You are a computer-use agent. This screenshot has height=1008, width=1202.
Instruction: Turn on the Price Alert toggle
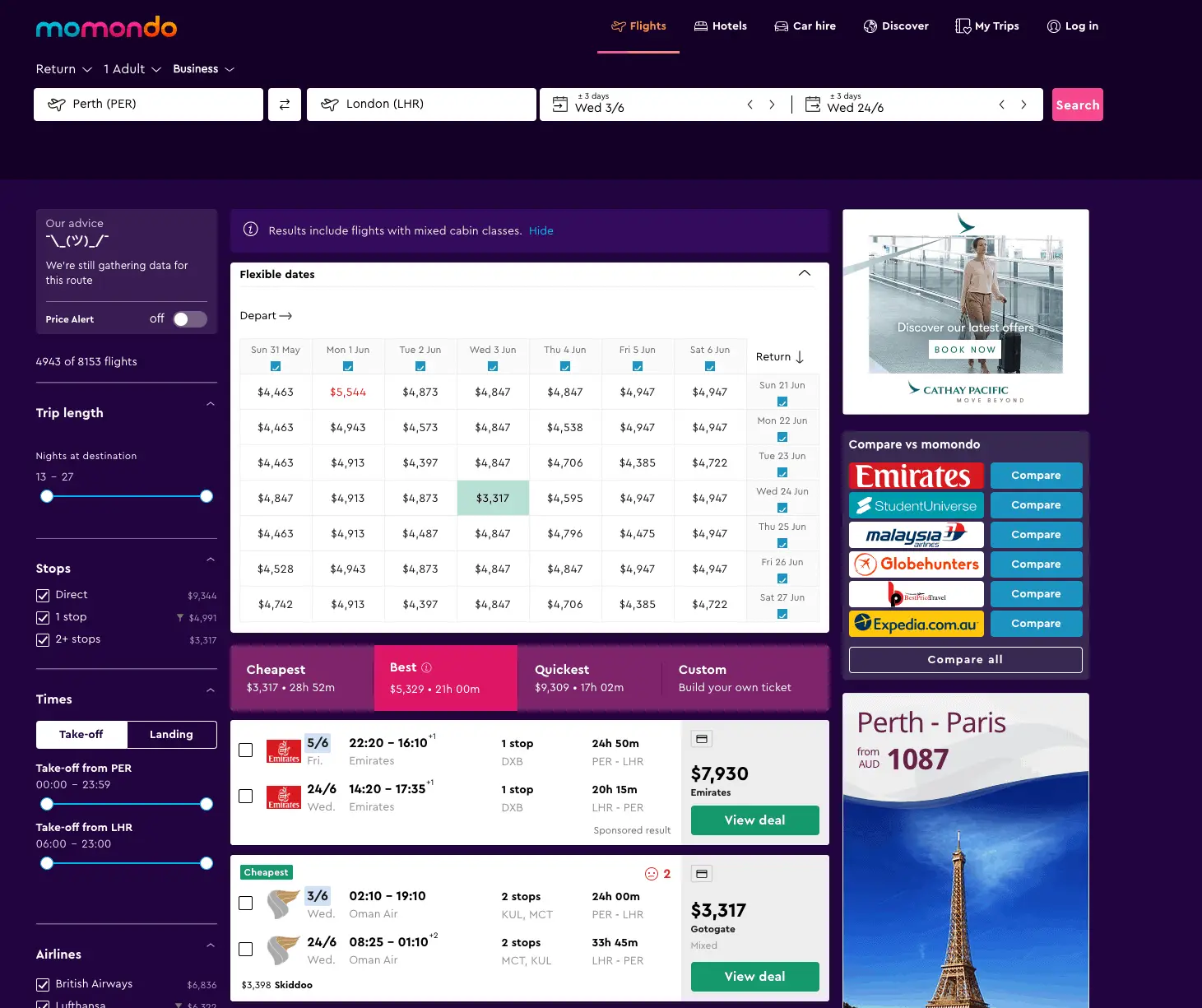tap(188, 318)
